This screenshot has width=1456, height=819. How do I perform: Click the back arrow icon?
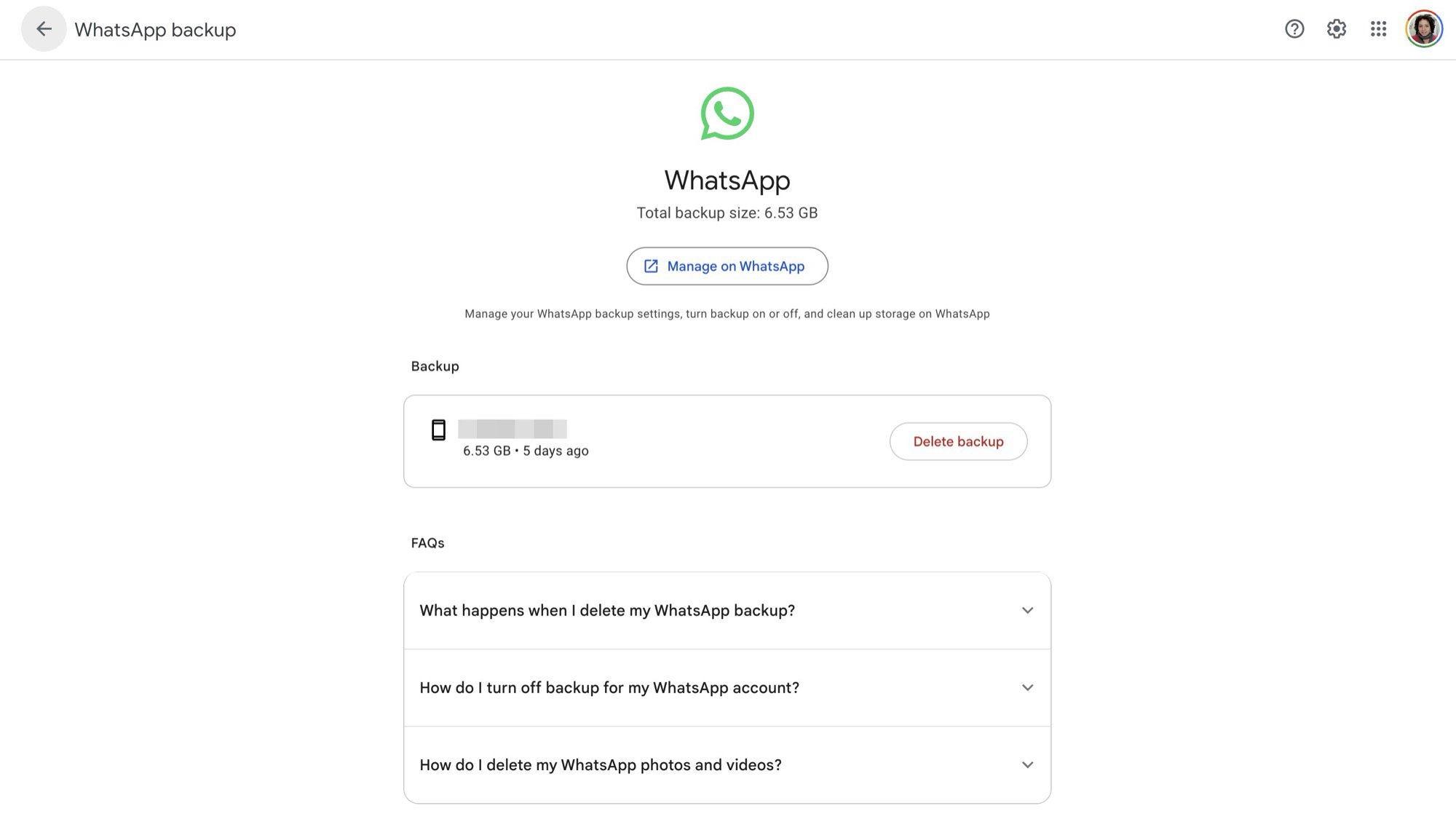point(44,29)
